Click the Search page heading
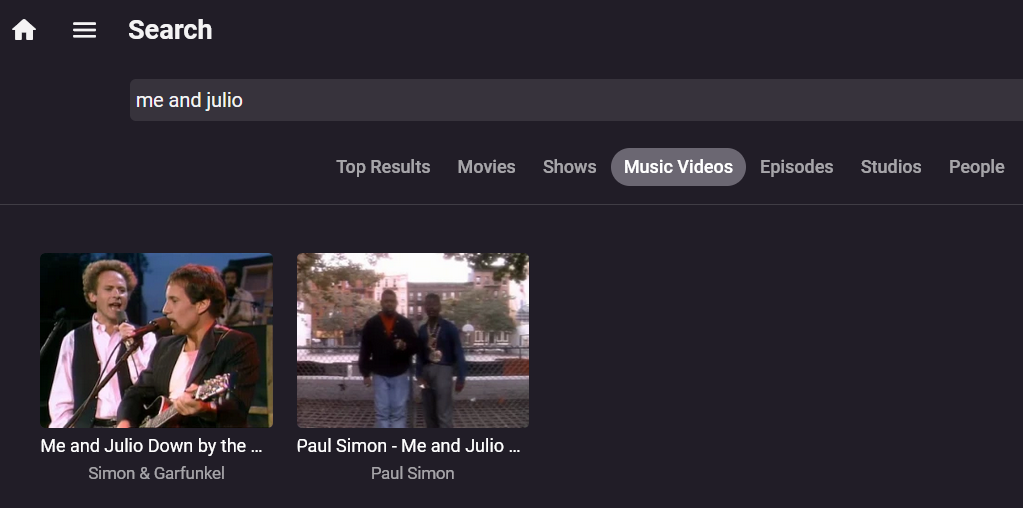Screen dimensions: 1023x508 tap(170, 30)
